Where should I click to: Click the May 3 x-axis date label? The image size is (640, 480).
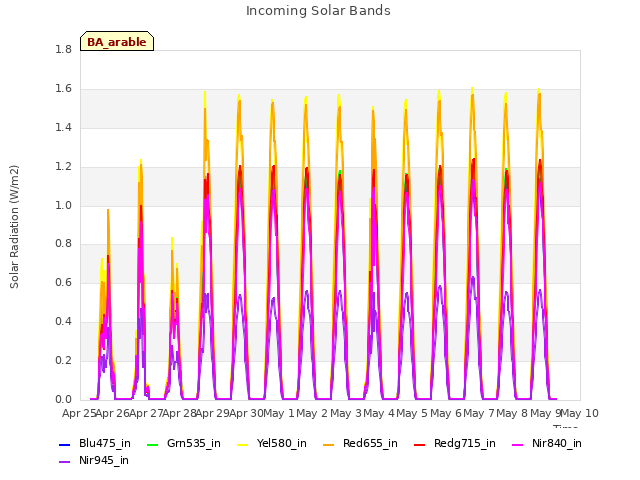tap(346, 413)
